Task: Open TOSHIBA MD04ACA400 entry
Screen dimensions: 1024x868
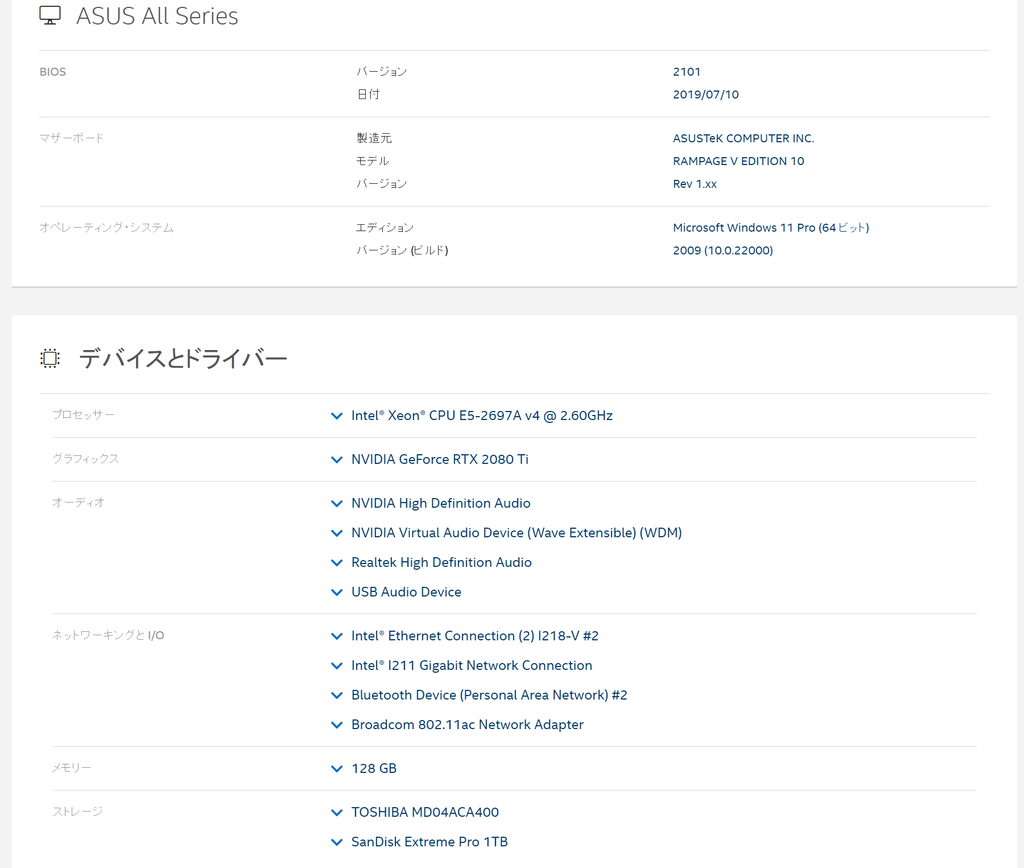Action: click(425, 812)
